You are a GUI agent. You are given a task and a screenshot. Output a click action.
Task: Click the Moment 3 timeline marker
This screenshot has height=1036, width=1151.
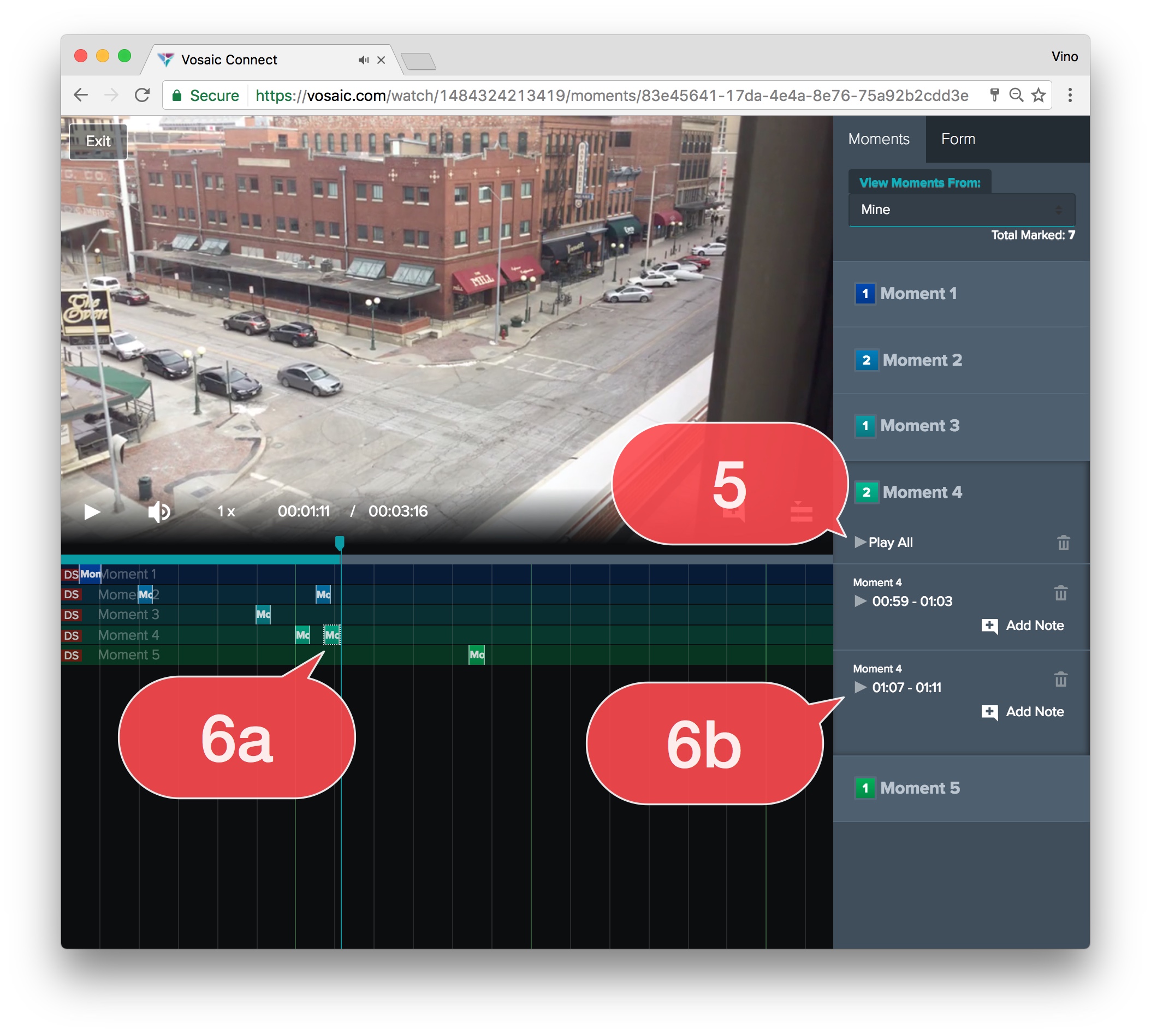(x=263, y=614)
